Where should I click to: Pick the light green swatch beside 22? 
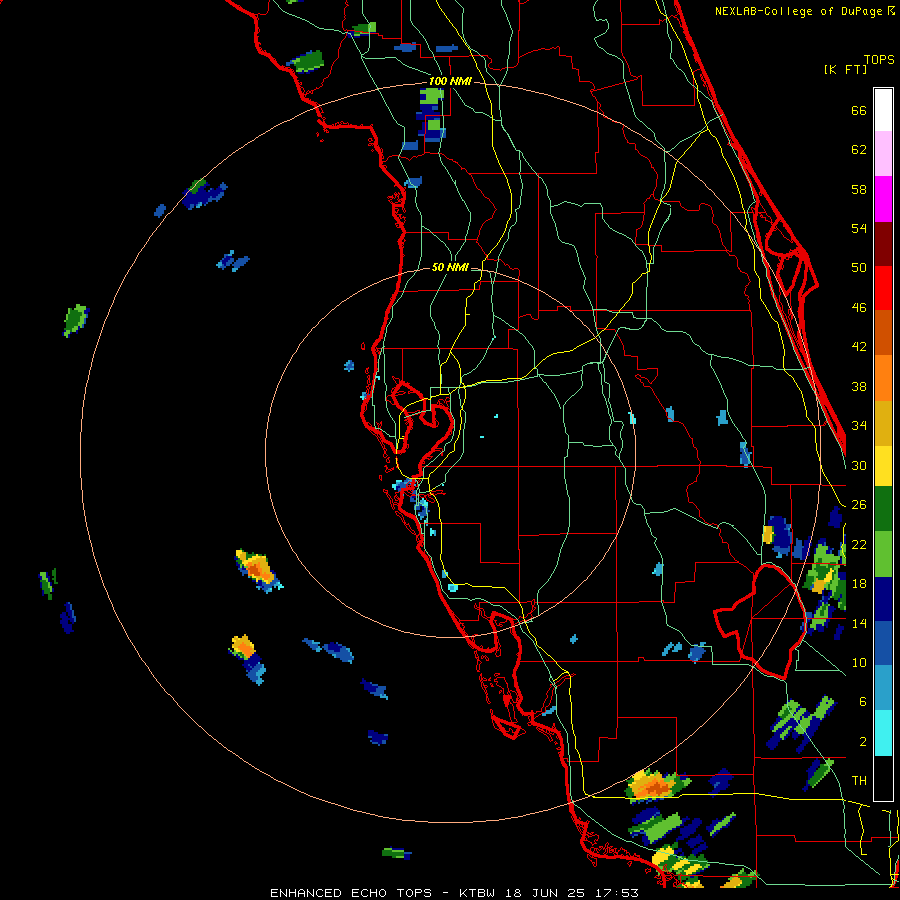[883, 554]
